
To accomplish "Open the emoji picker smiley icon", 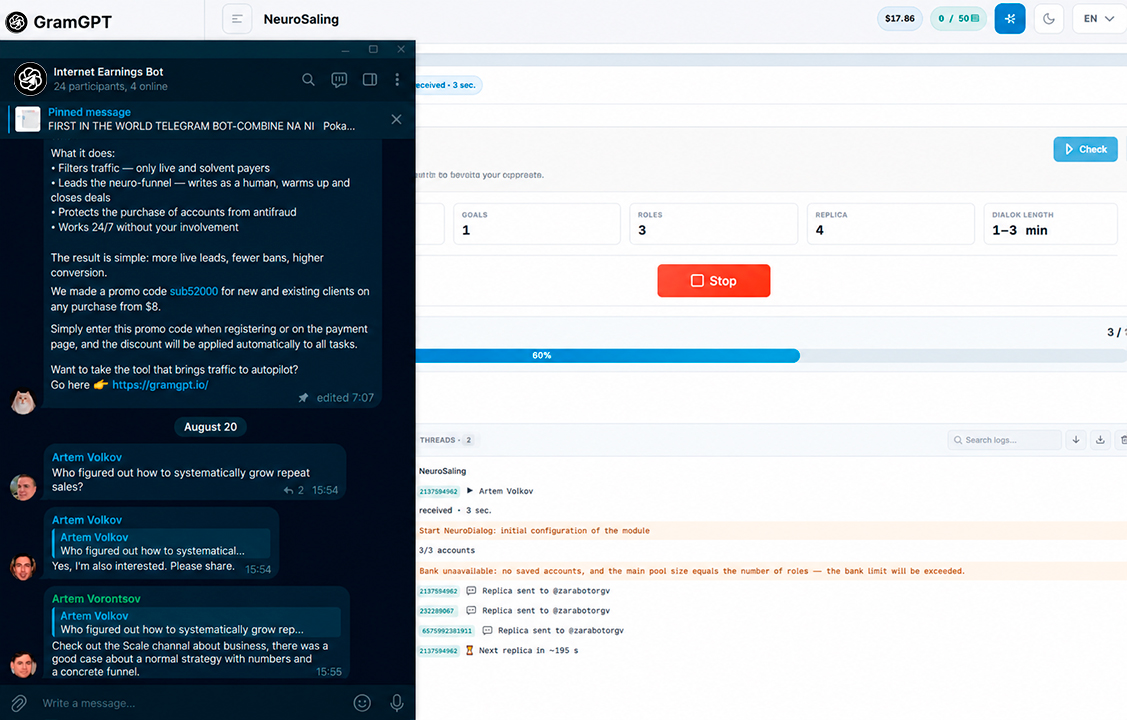I will 362,703.
